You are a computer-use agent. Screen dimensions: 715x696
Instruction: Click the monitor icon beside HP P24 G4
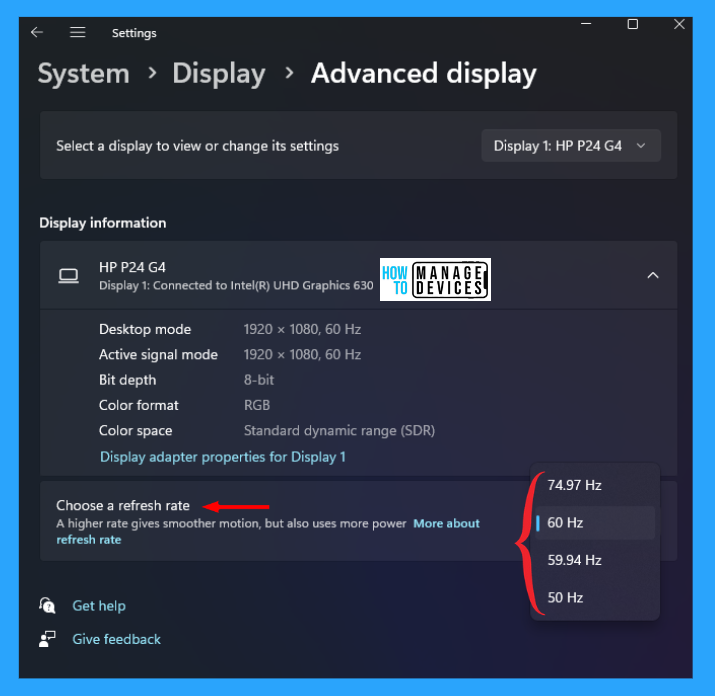(68, 275)
